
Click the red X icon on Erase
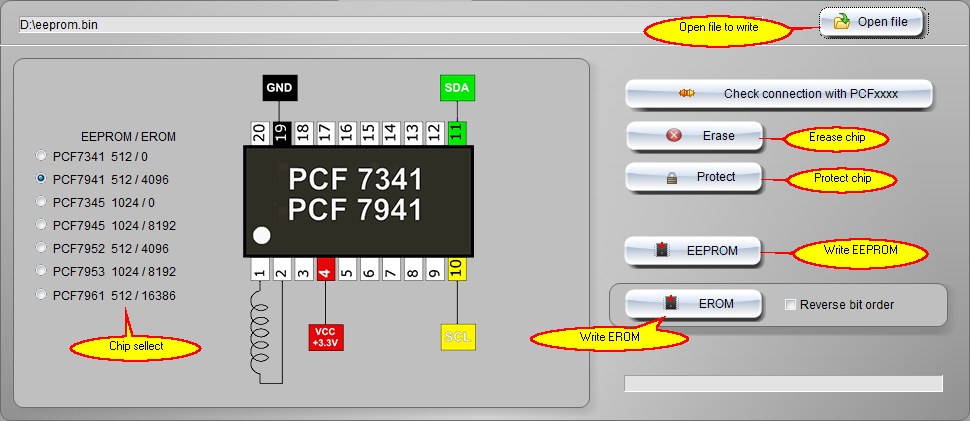pos(674,135)
